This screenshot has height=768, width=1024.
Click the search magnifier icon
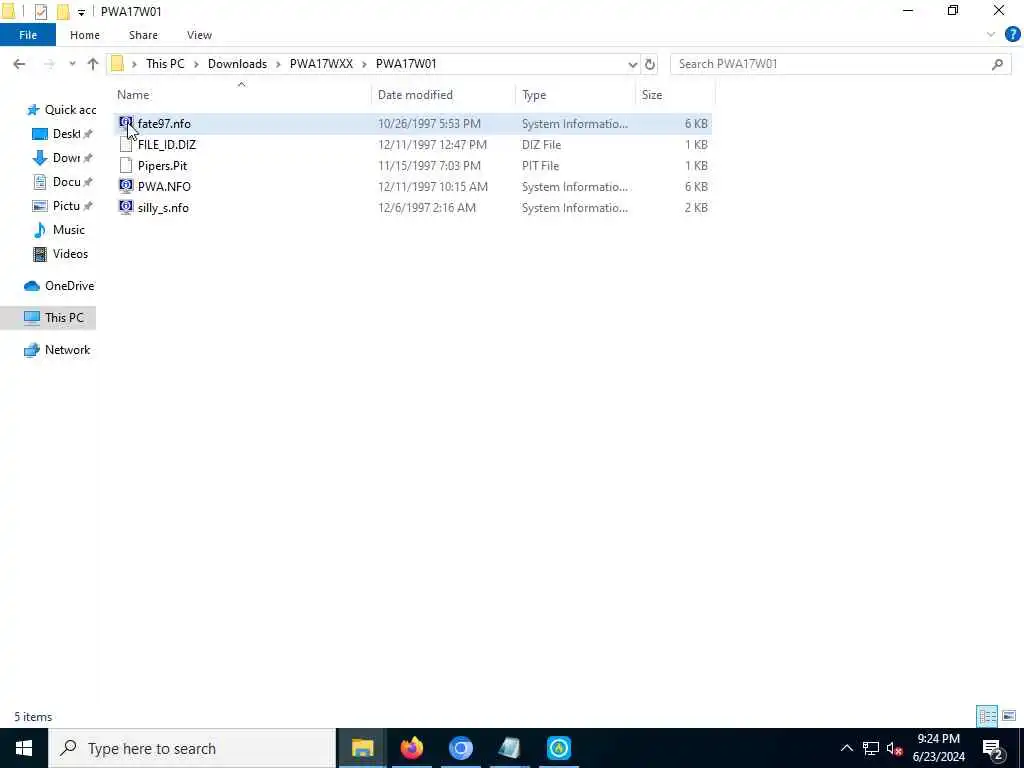[997, 64]
